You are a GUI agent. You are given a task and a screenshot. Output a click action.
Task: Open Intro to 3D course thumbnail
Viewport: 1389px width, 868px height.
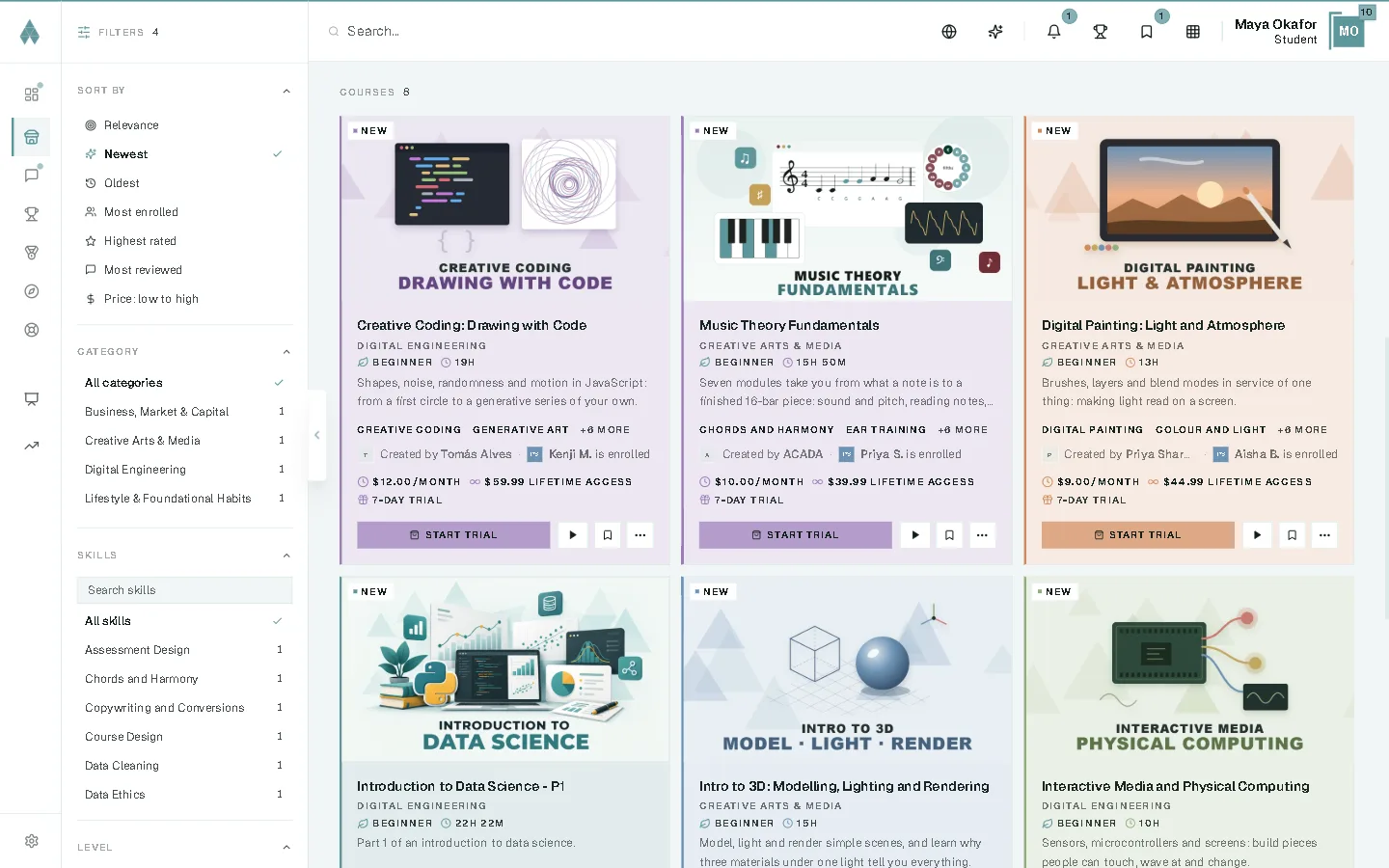pyautogui.click(x=847, y=669)
